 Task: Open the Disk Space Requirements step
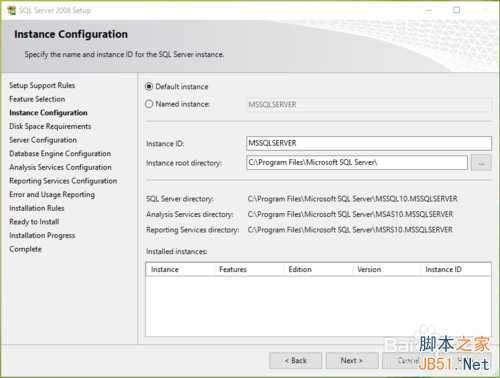pyautogui.click(x=50, y=126)
